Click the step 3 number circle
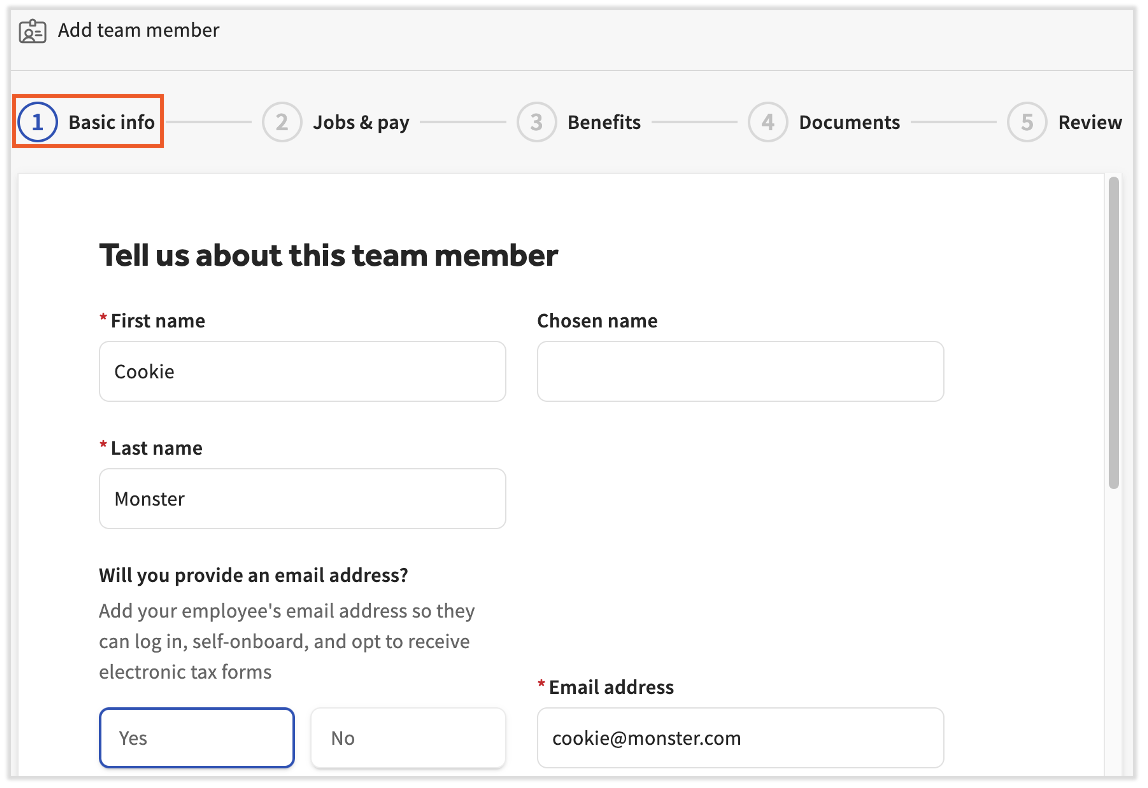Image resolution: width=1148 pixels, height=788 pixels. [537, 123]
